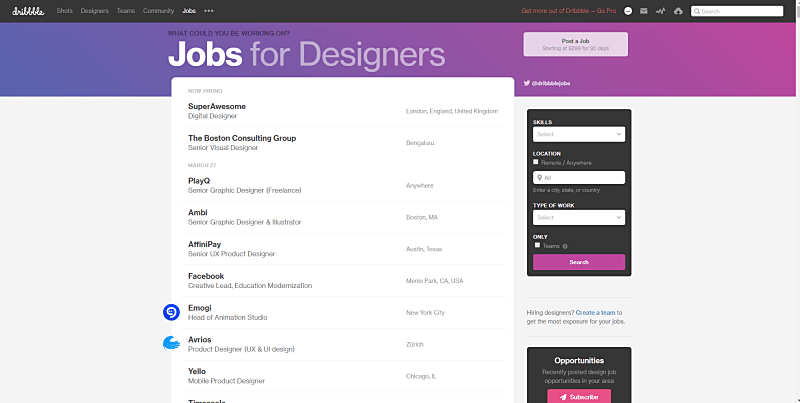
Task: Open the user avatar icon in header
Action: pos(628,11)
